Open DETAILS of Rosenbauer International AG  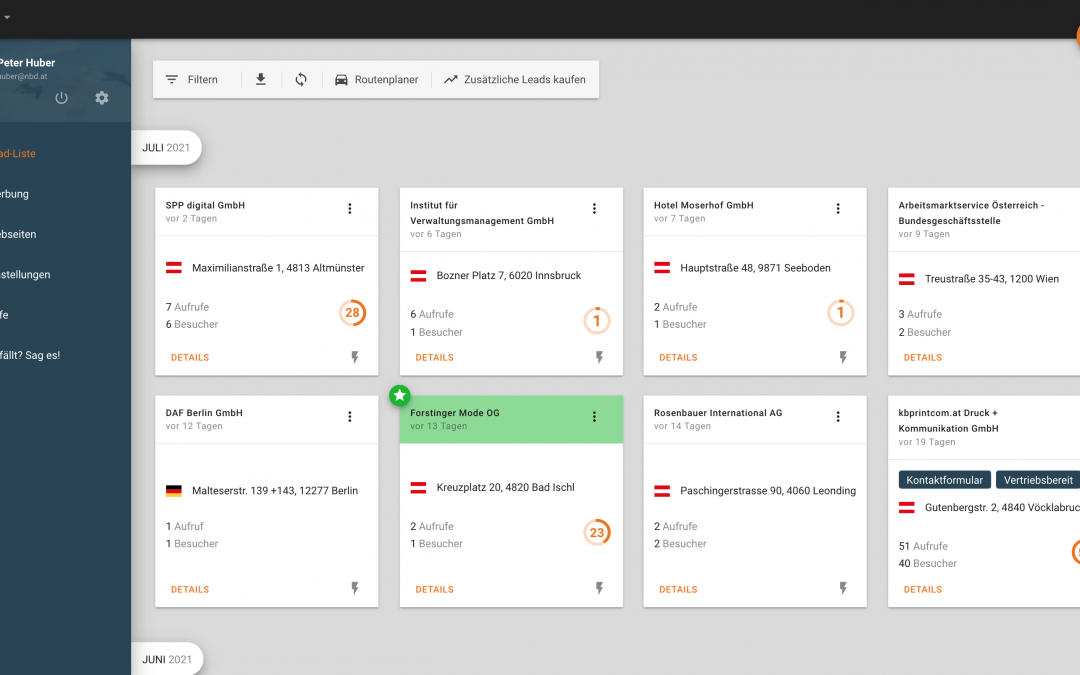(x=678, y=590)
